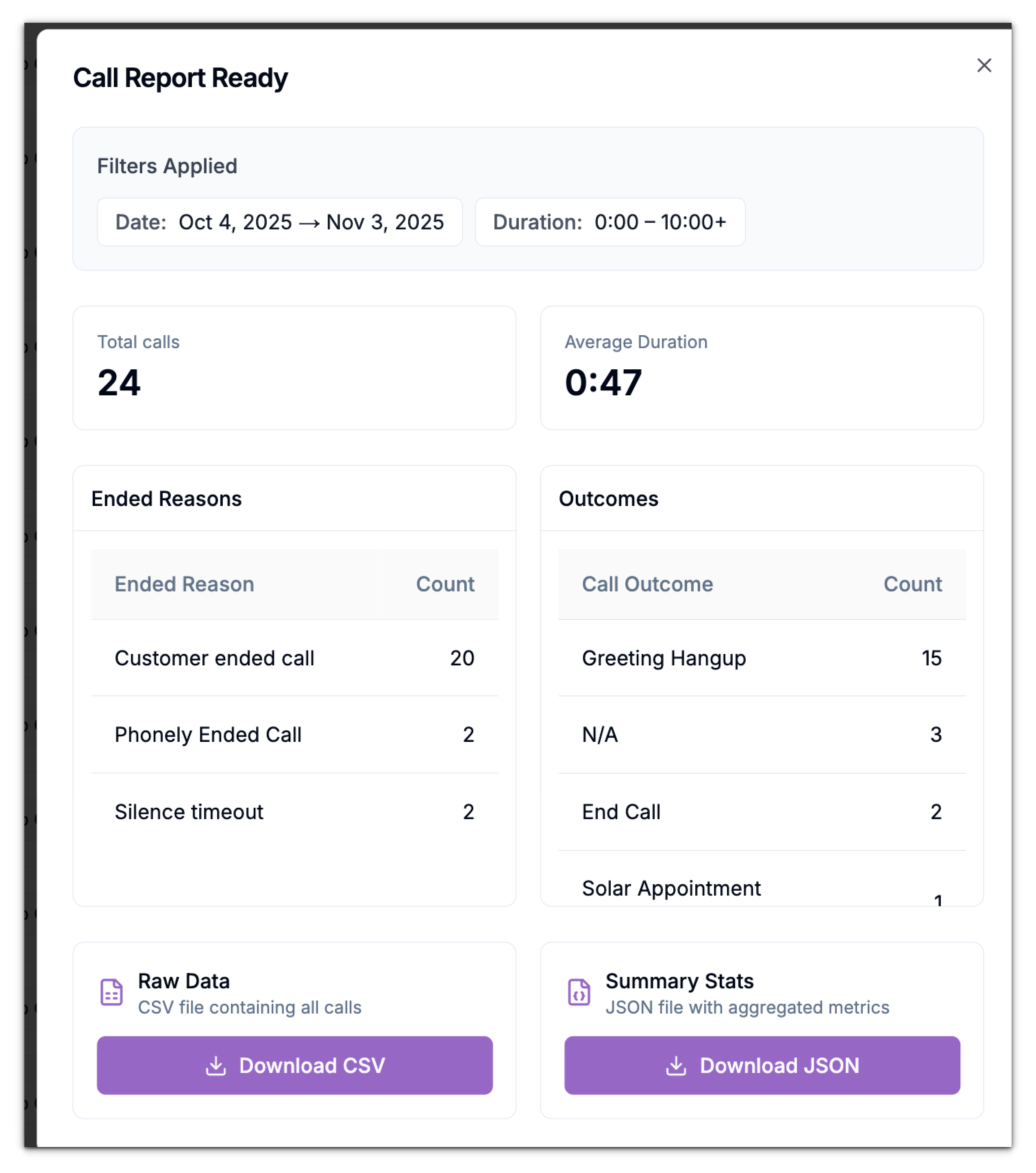Click the Count header in Outcomes table
1036x1173 pixels.
pyautogui.click(x=912, y=584)
